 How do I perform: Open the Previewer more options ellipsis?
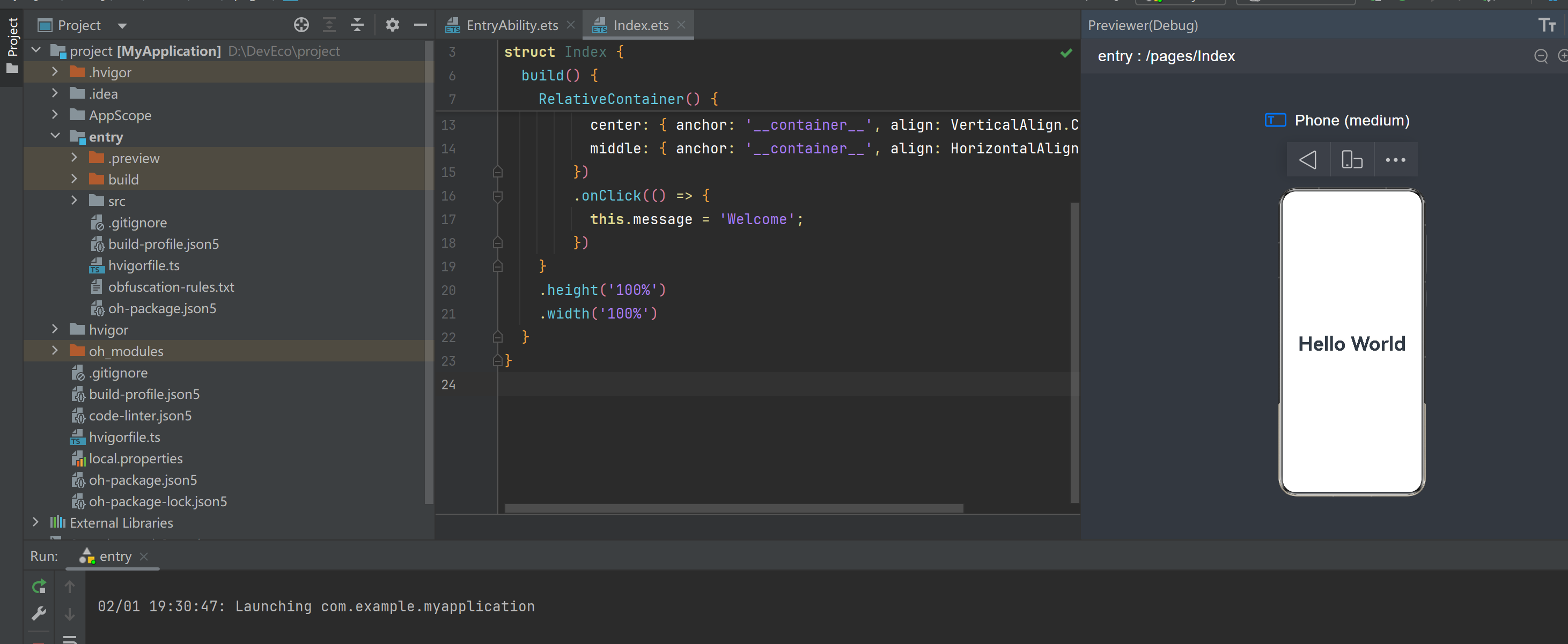click(1395, 160)
